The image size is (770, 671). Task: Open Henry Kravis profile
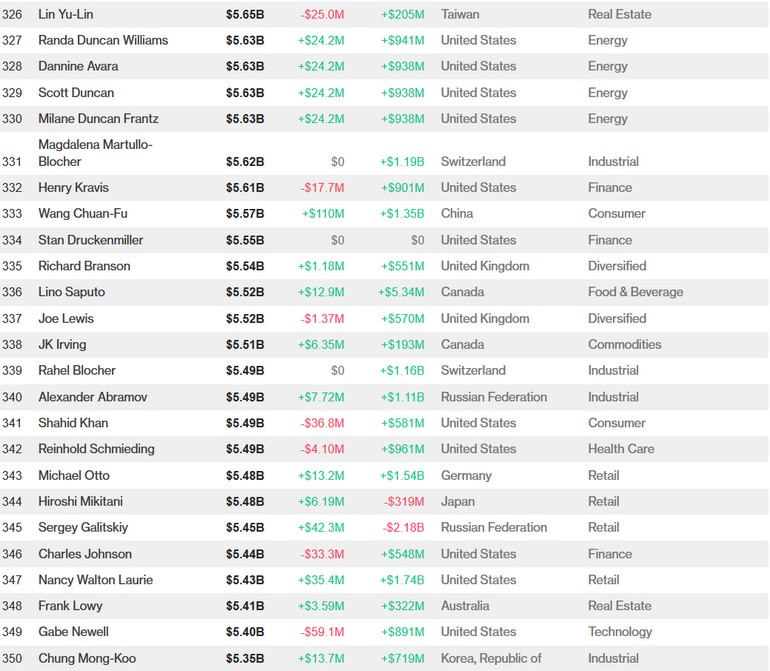pyautogui.click(x=73, y=187)
